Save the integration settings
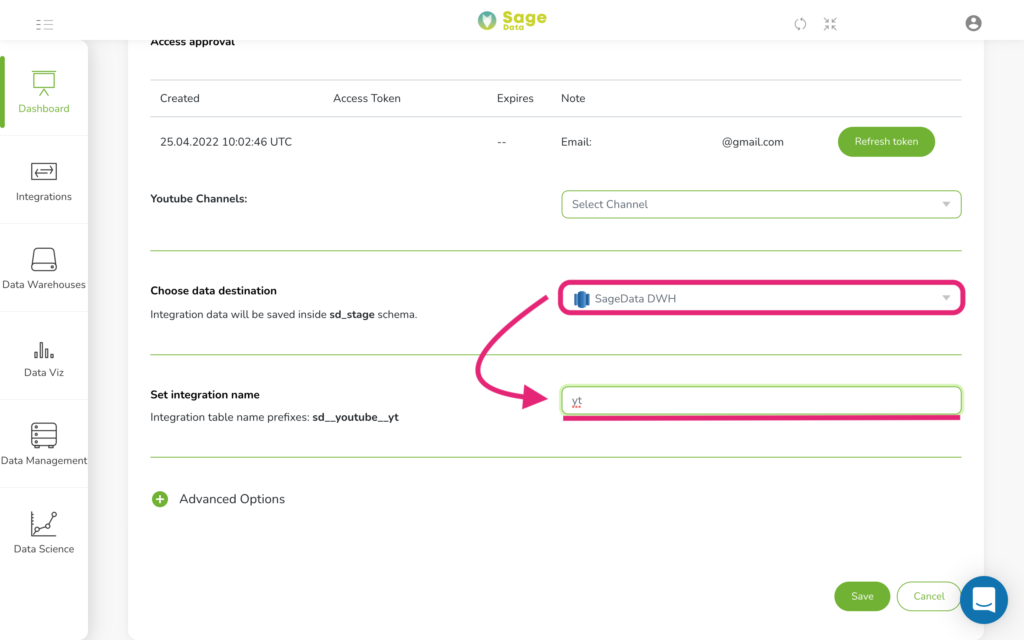The image size is (1024, 640). (862, 596)
